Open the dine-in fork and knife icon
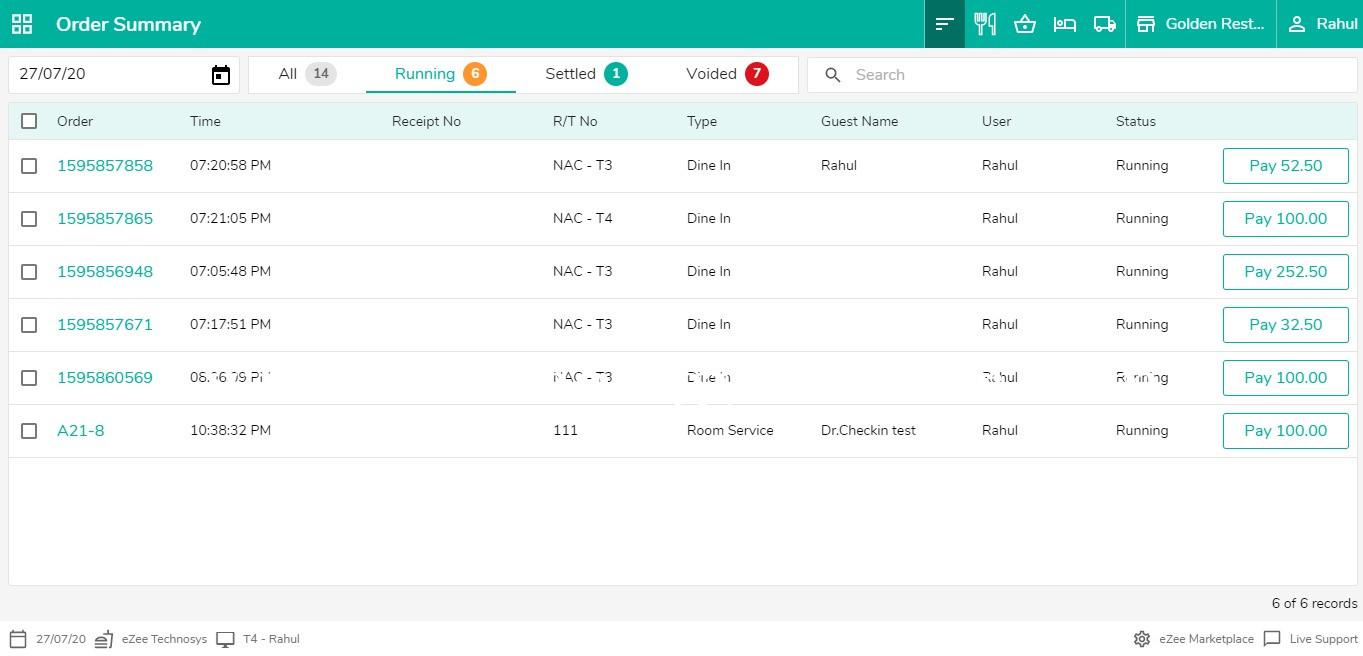Viewport: 1363px width, 656px height. (985, 24)
